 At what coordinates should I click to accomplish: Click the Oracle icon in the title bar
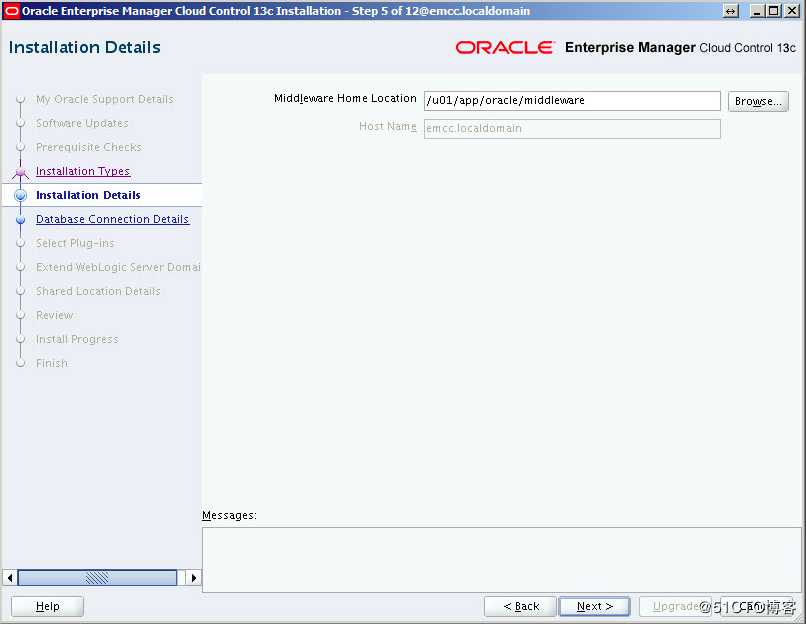pyautogui.click(x=11, y=10)
